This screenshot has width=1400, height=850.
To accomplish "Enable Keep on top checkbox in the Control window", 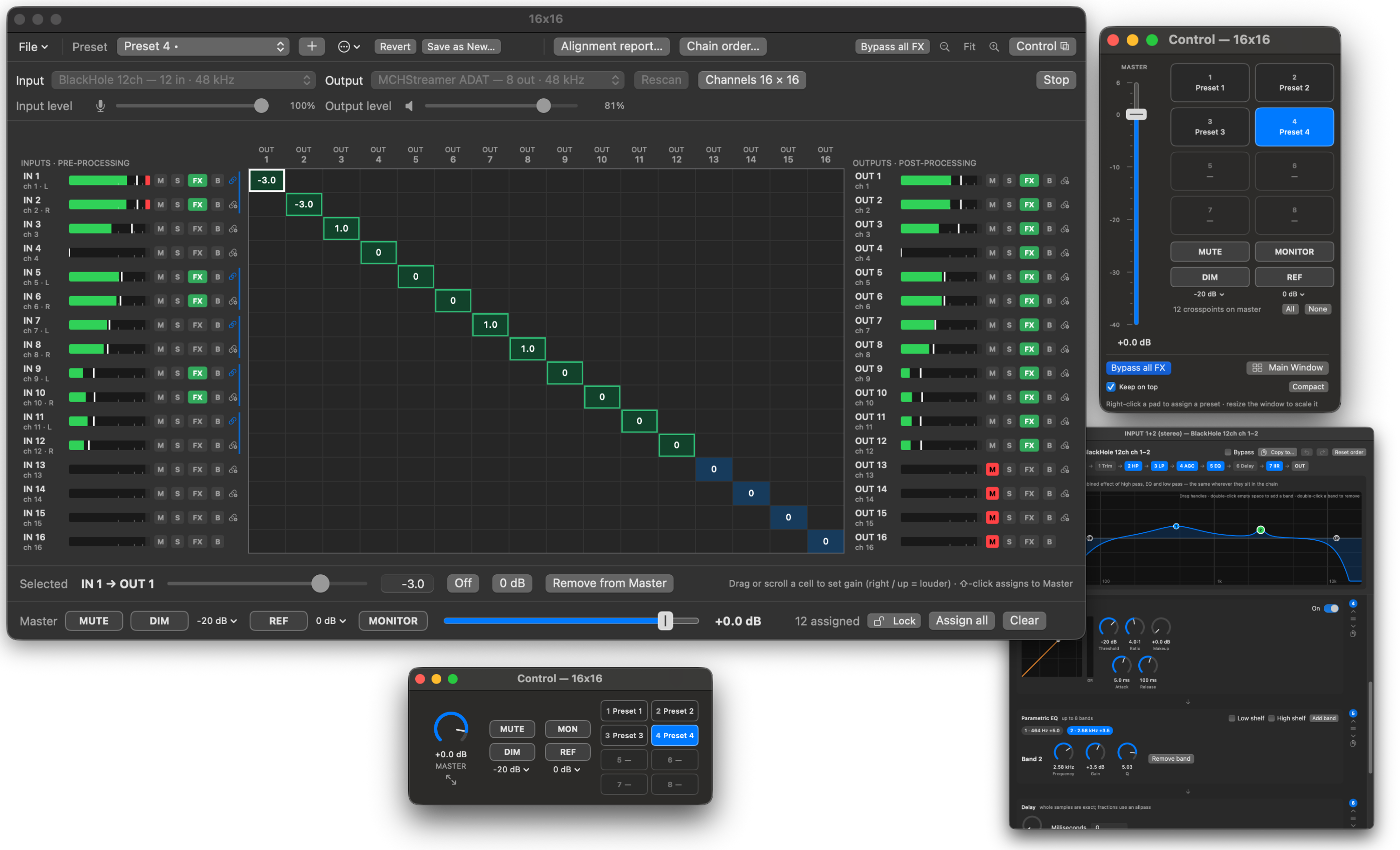I will pyautogui.click(x=1111, y=387).
